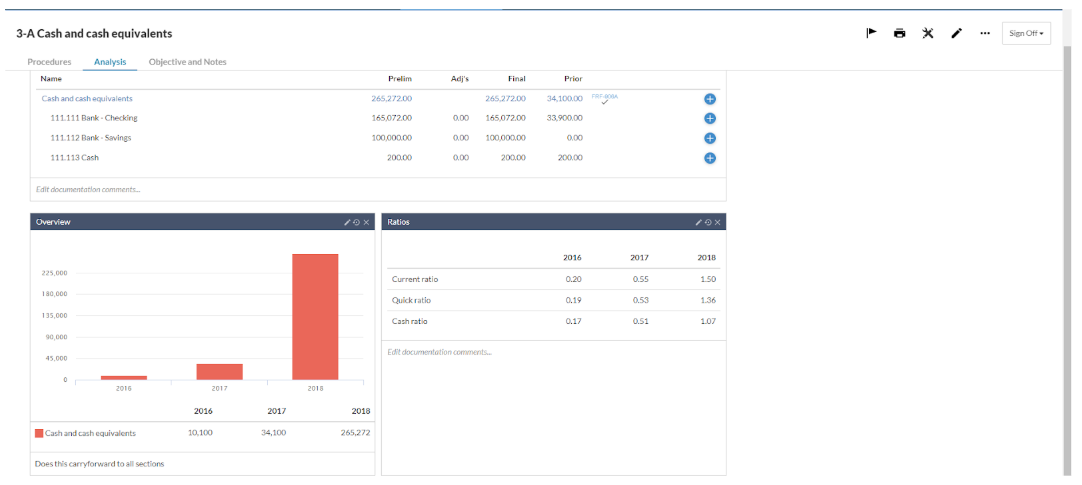
Task: Click the FRF-808A reference link
Action: pyautogui.click(x=604, y=97)
